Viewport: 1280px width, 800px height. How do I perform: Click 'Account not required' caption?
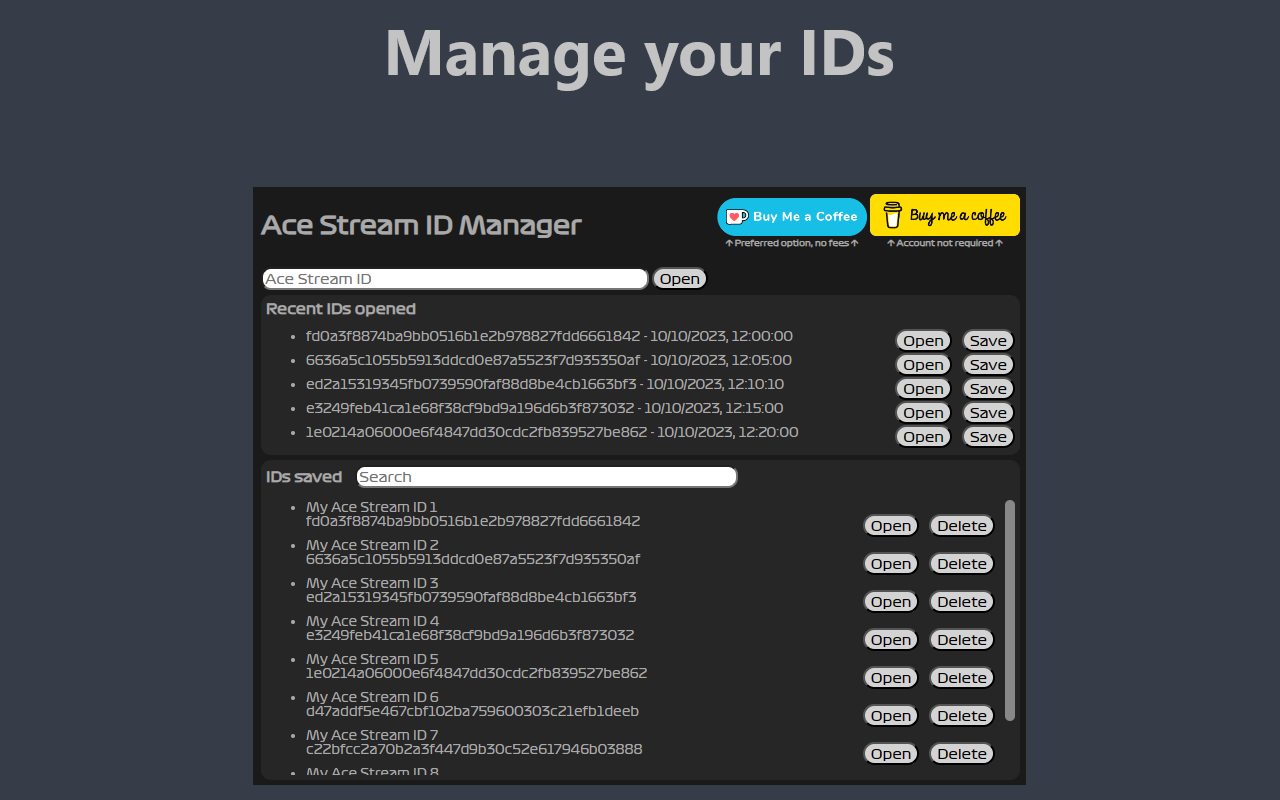945,243
